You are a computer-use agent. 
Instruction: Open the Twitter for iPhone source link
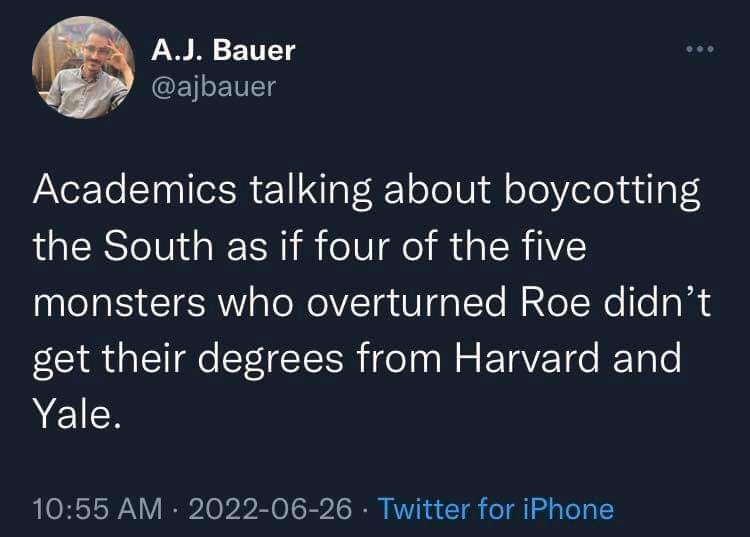pyautogui.click(x=496, y=509)
